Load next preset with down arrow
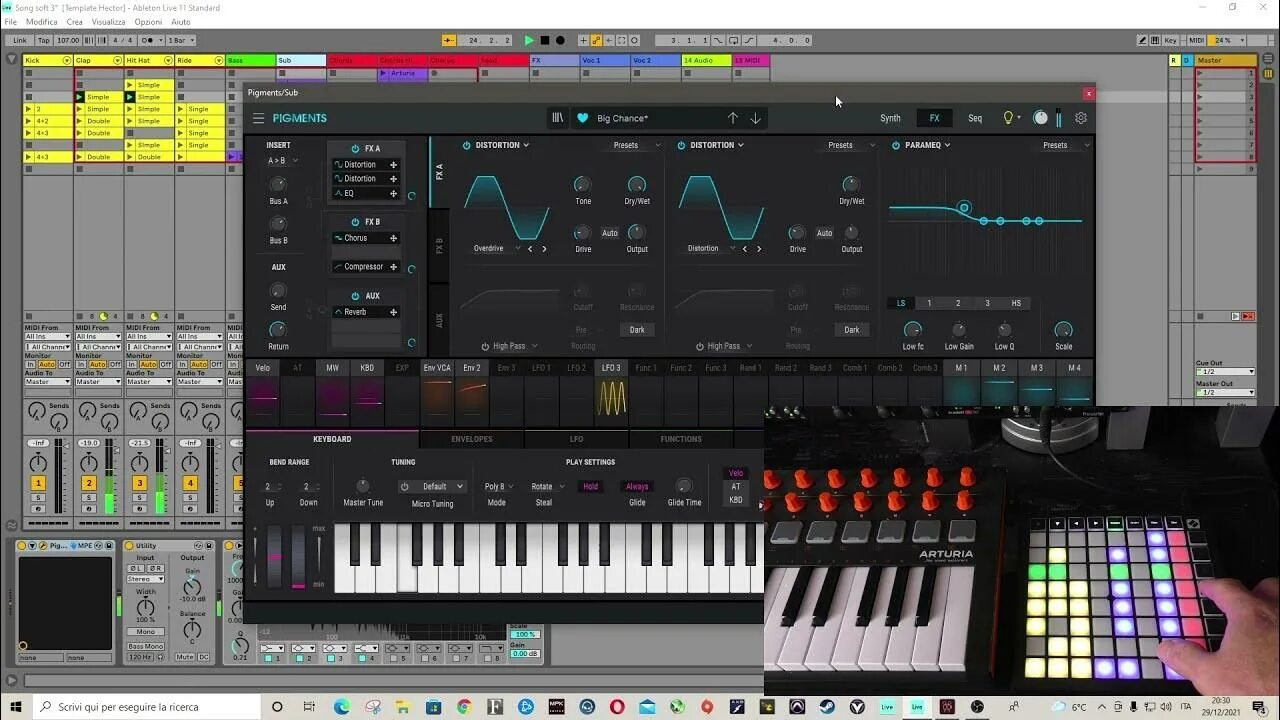This screenshot has height=720, width=1280. click(755, 118)
